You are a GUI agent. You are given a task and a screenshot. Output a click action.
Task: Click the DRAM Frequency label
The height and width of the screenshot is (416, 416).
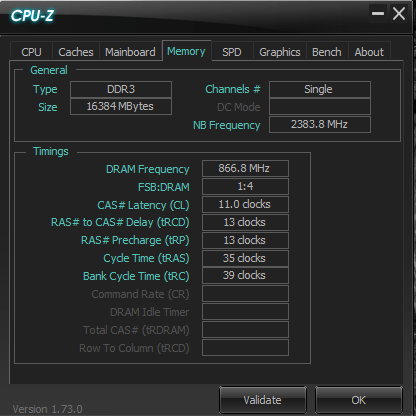[147, 169]
